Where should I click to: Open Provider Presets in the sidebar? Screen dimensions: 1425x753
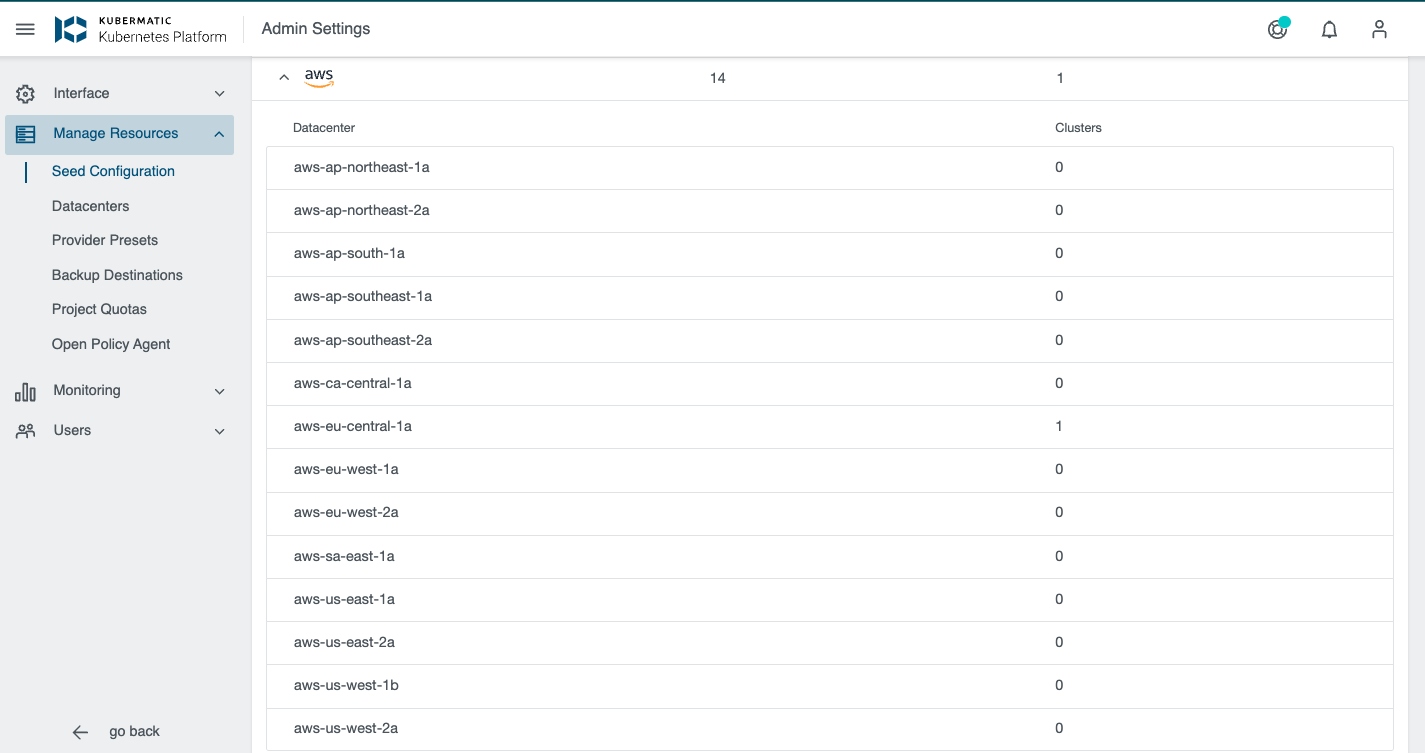click(x=105, y=240)
